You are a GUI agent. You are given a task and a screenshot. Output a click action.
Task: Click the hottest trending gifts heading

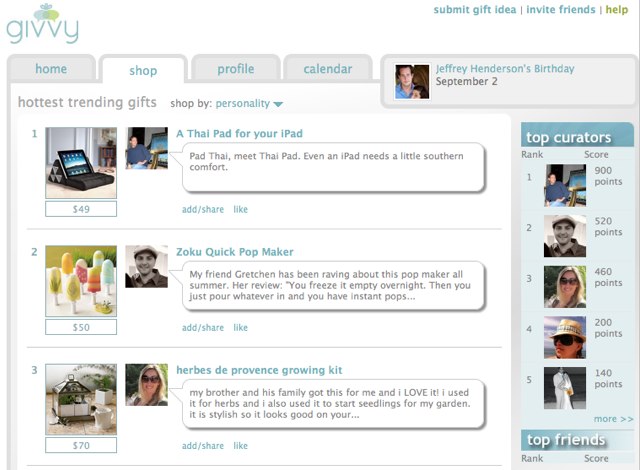pyautogui.click(x=87, y=102)
